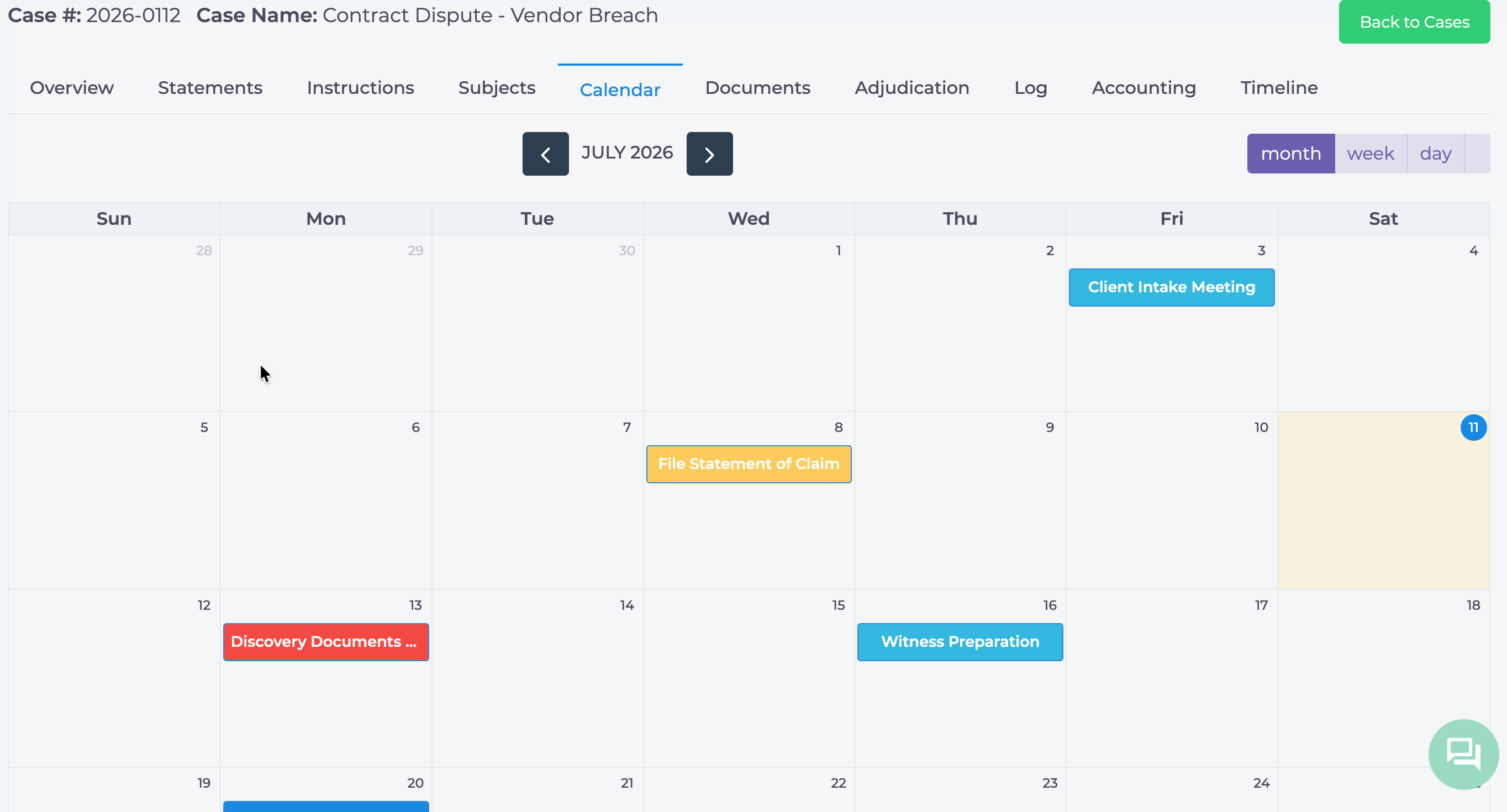This screenshot has height=812, width=1507.
Task: Click case name Contract Dispute - Vendor Breach
Action: click(x=489, y=15)
